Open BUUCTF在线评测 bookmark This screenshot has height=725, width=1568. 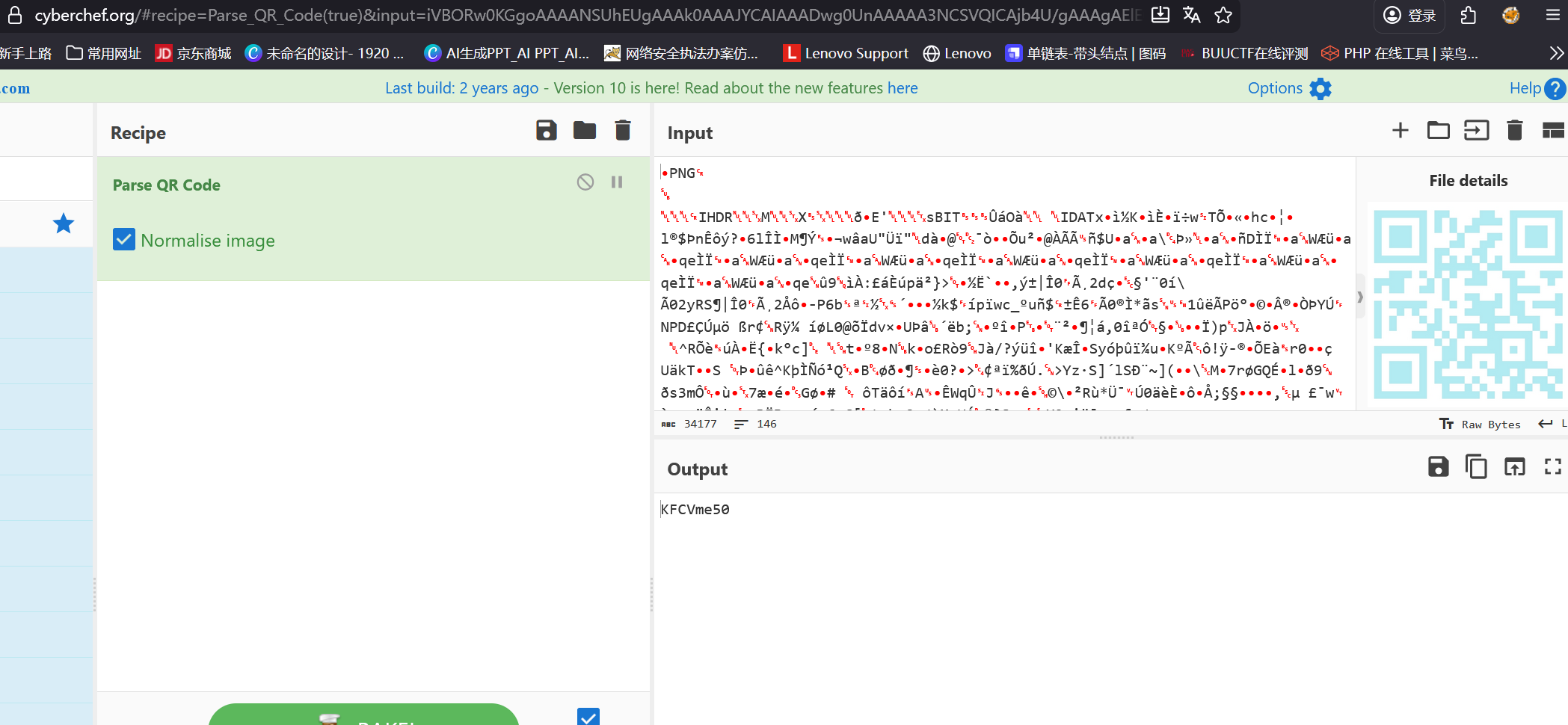coord(1245,53)
